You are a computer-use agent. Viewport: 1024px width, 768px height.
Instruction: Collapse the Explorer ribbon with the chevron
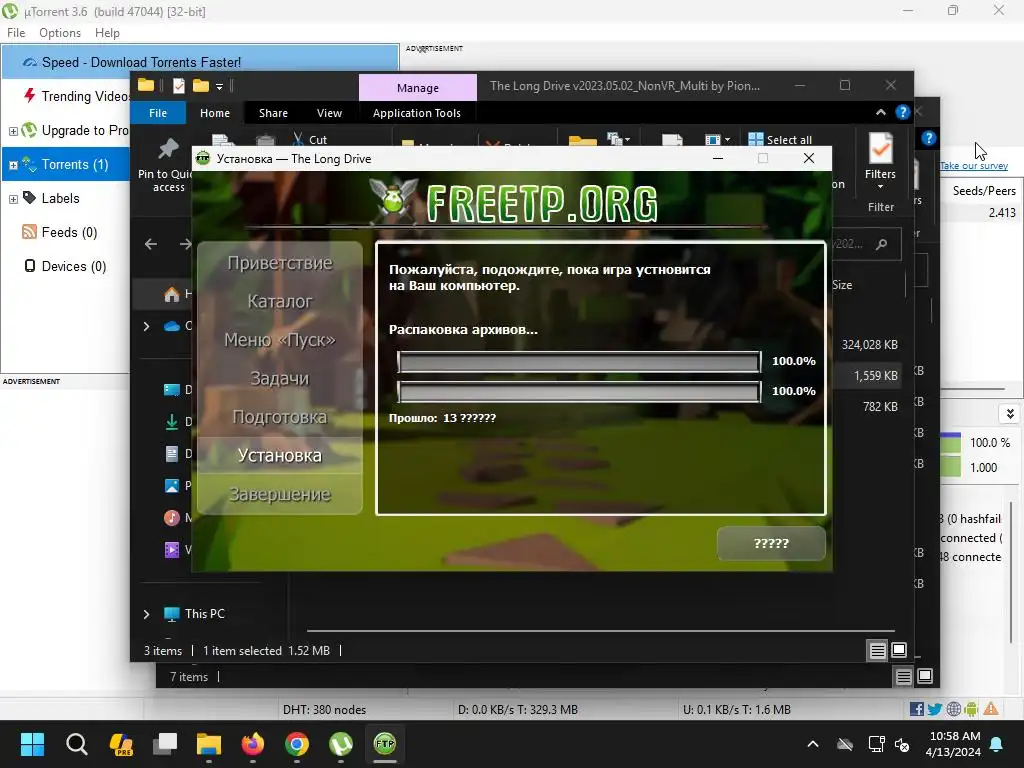click(x=881, y=112)
